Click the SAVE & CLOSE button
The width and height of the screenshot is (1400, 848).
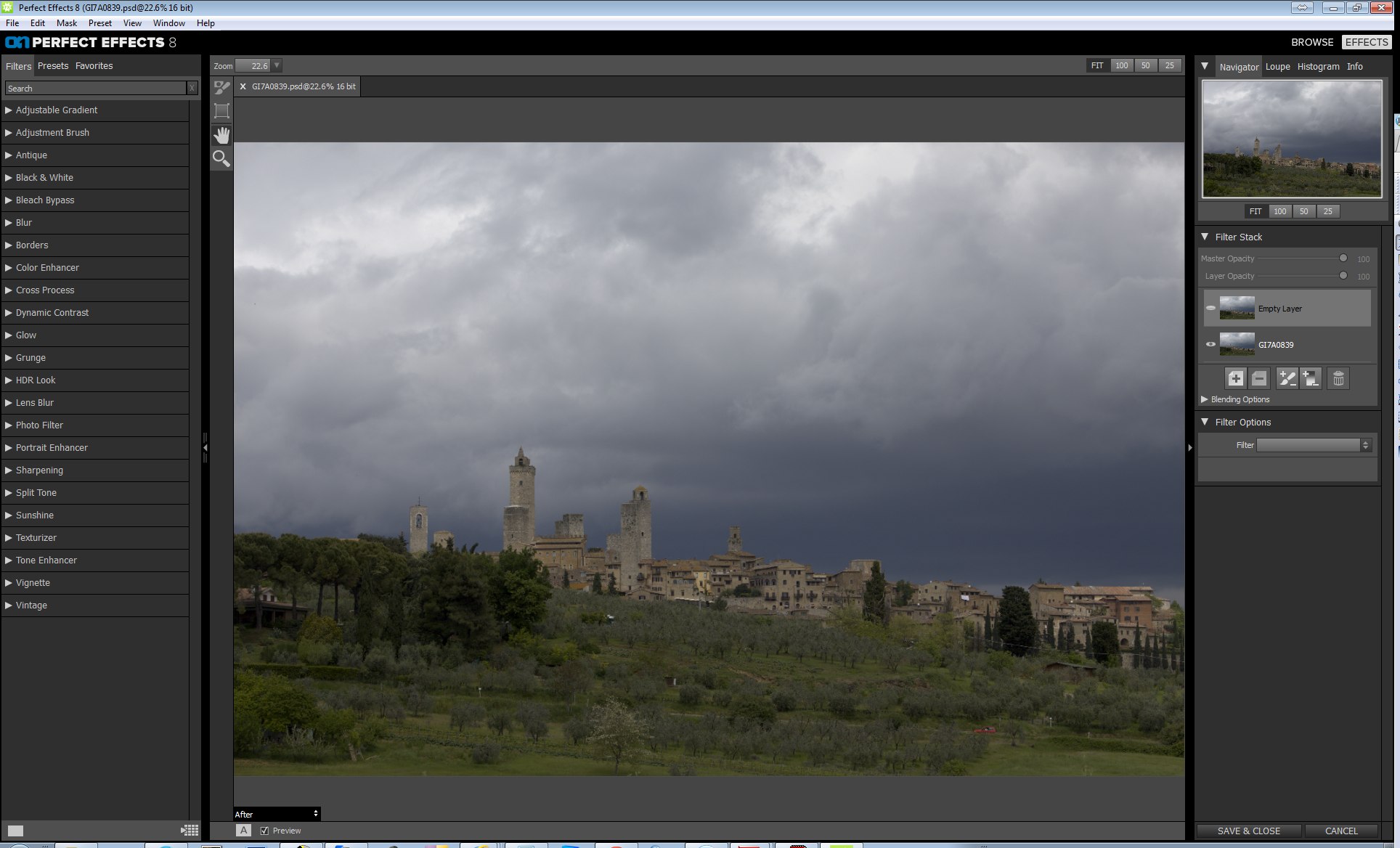(1249, 831)
